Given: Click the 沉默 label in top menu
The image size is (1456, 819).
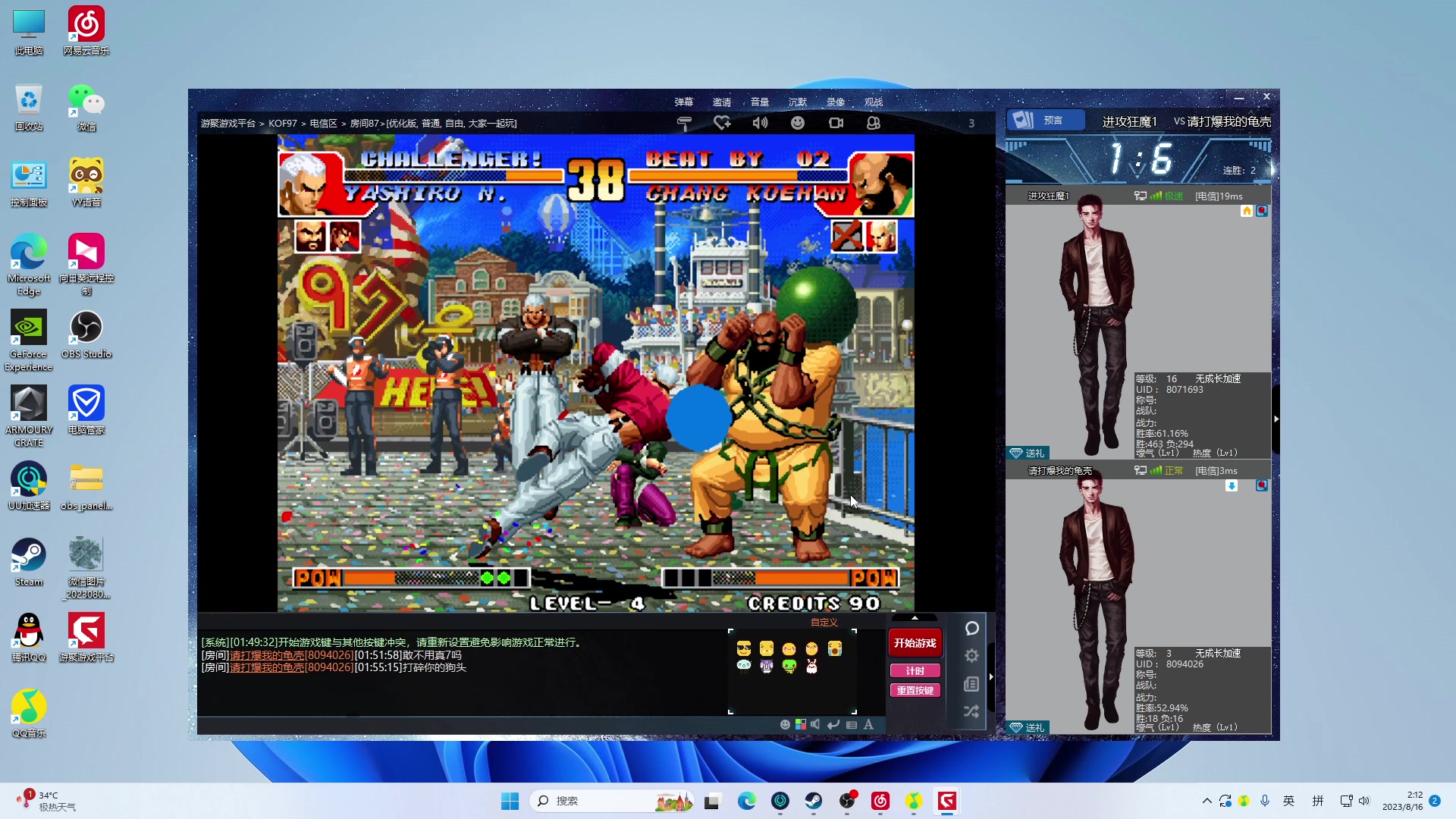Looking at the screenshot, I should point(798,102).
